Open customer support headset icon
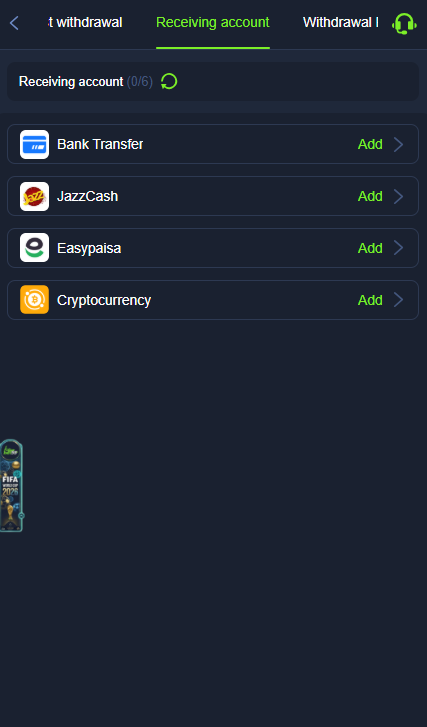Viewport: 427px width, 727px height. (x=404, y=23)
